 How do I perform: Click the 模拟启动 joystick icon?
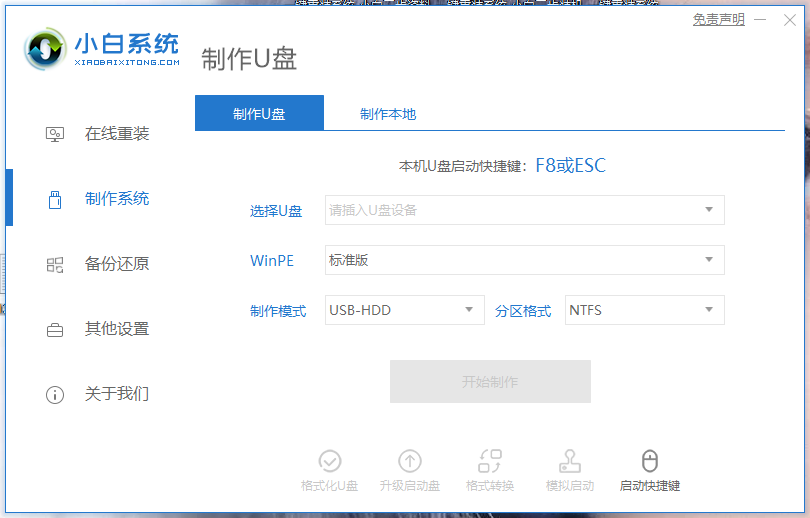(570, 461)
